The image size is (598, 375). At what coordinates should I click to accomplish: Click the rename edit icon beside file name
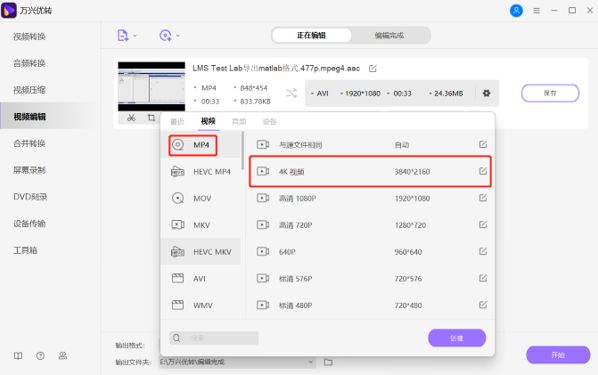point(373,69)
